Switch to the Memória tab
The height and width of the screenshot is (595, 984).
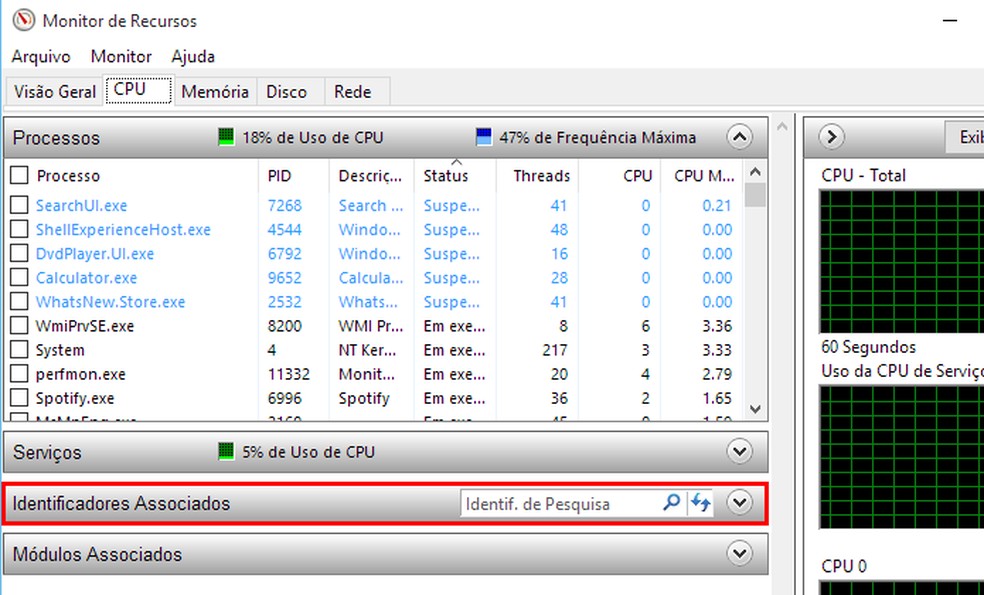(x=215, y=92)
